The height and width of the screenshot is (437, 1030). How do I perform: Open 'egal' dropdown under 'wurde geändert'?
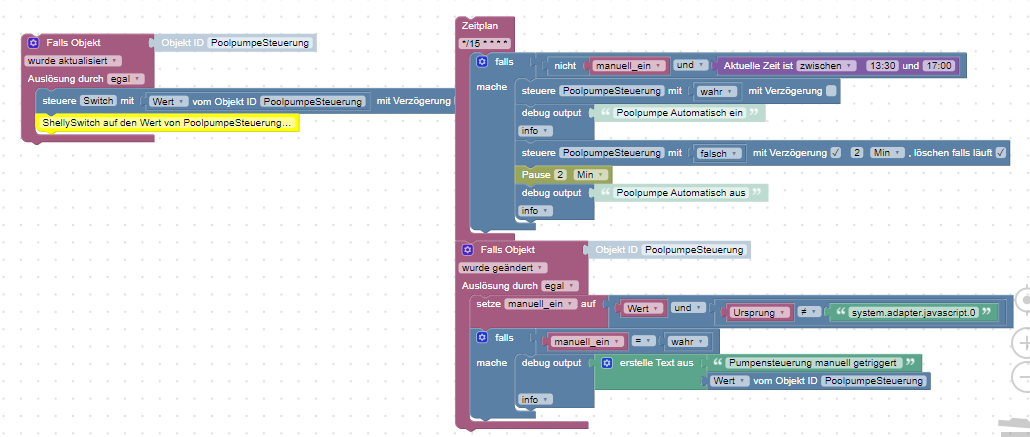[560, 286]
